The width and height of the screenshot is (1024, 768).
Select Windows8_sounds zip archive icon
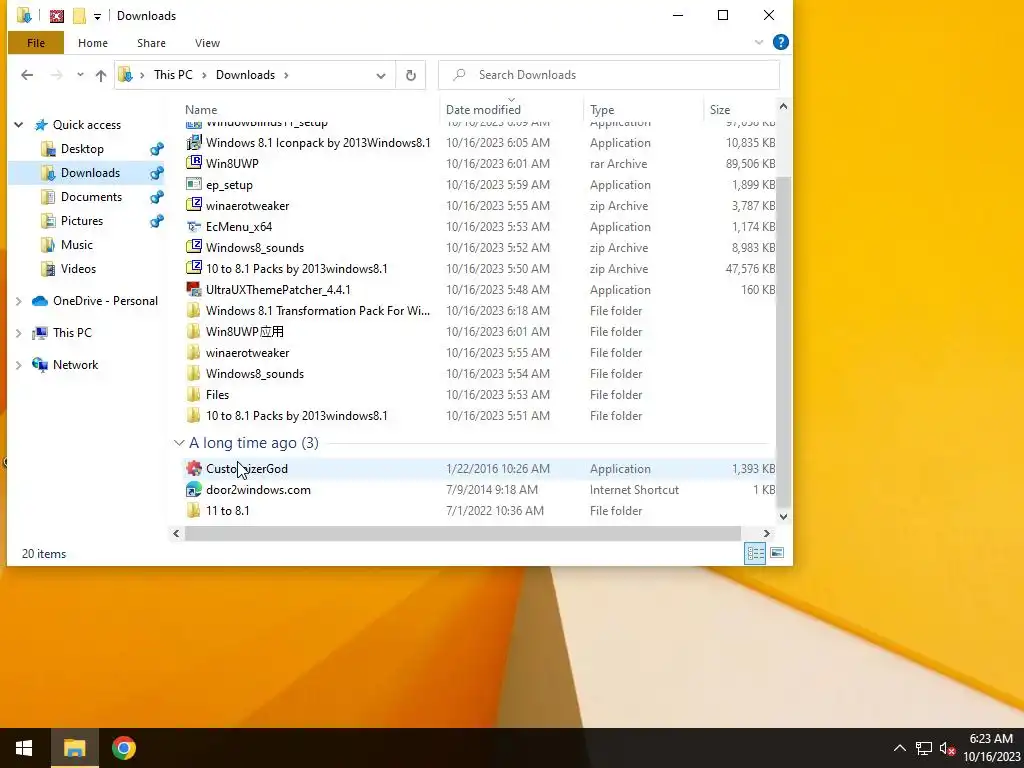193,248
